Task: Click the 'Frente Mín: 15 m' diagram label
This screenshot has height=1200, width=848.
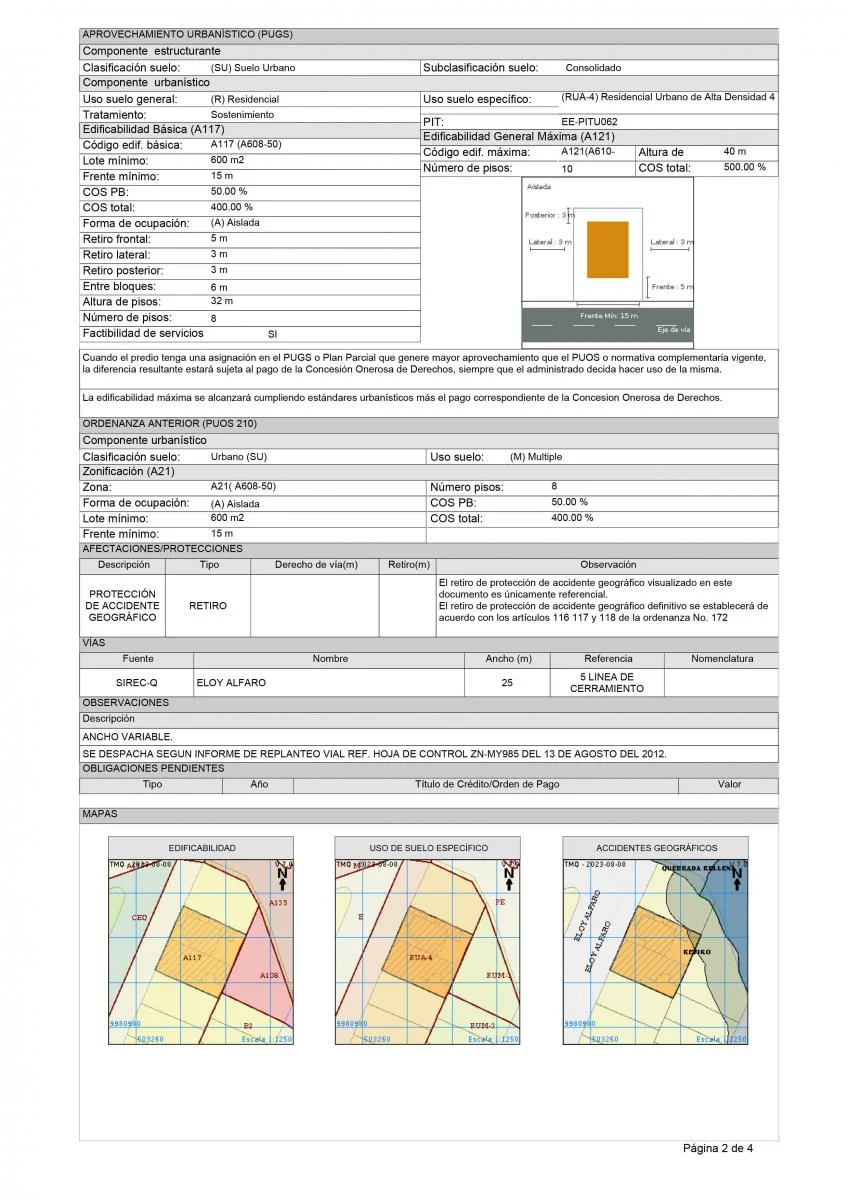Action: click(x=608, y=316)
